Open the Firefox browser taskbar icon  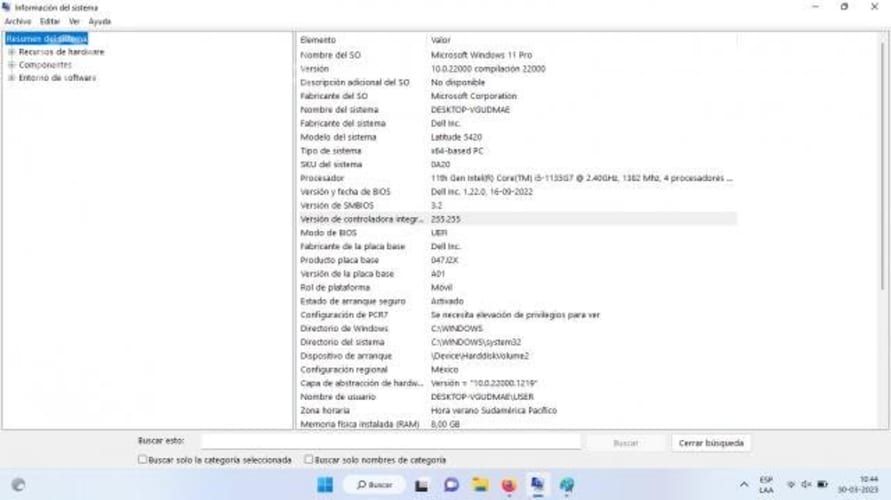point(509,485)
